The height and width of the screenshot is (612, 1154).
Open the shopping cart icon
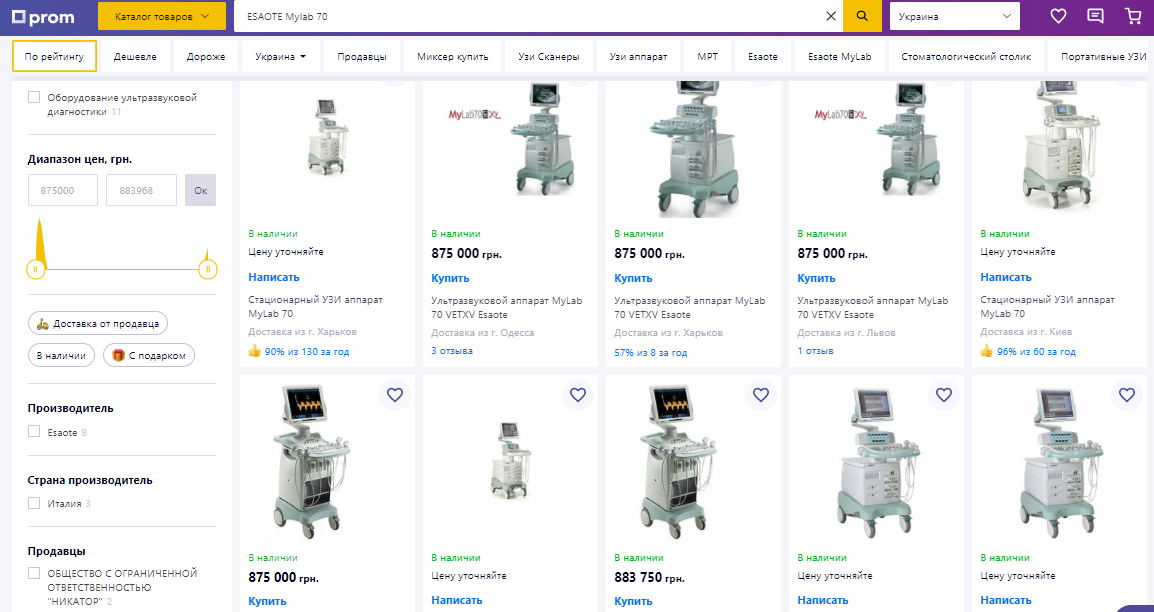point(1133,16)
